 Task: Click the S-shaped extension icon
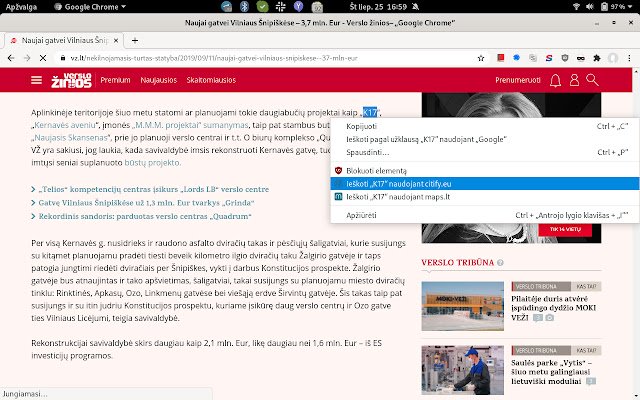549,58
